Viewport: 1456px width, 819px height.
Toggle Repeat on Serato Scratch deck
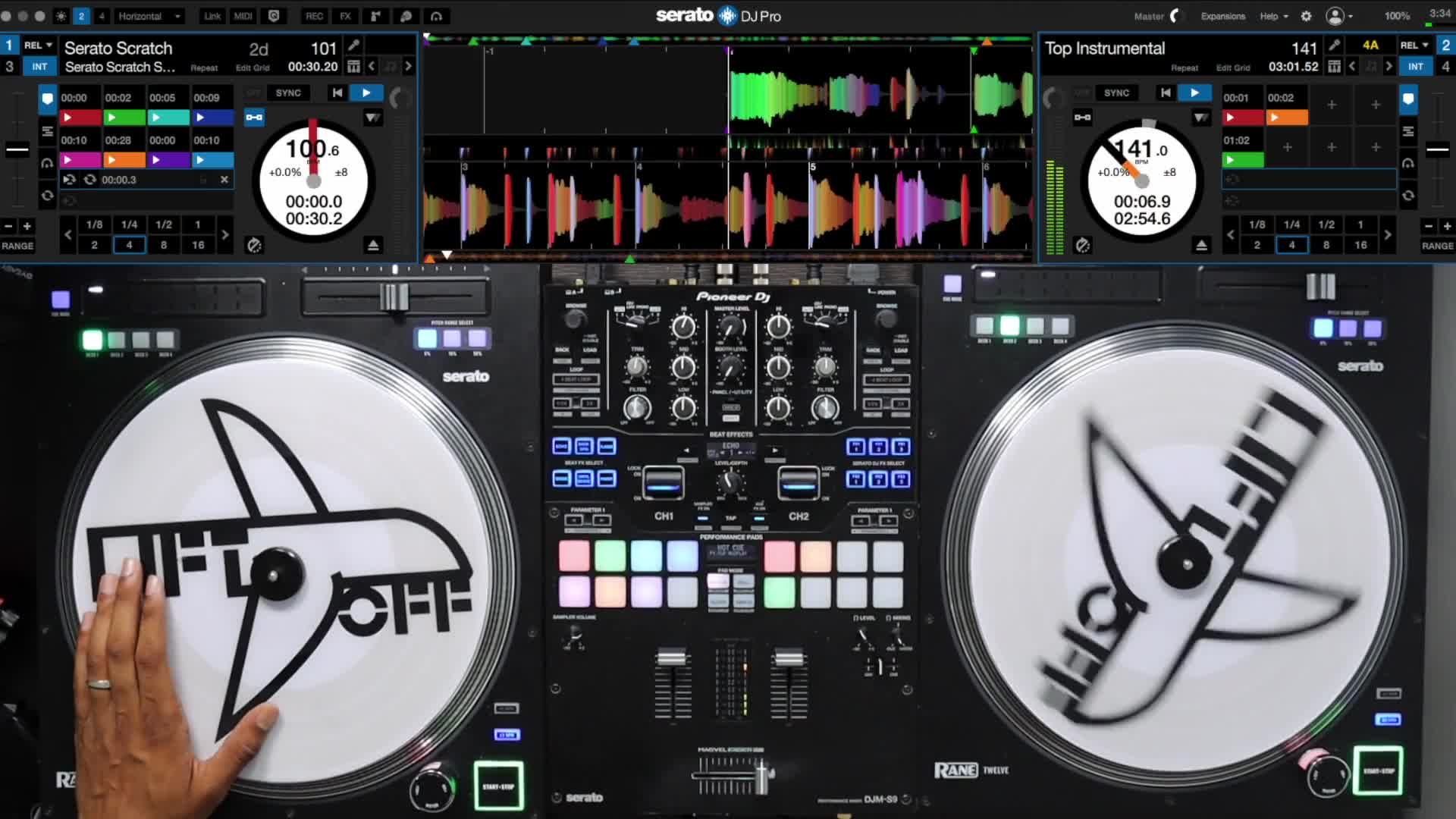click(x=204, y=68)
